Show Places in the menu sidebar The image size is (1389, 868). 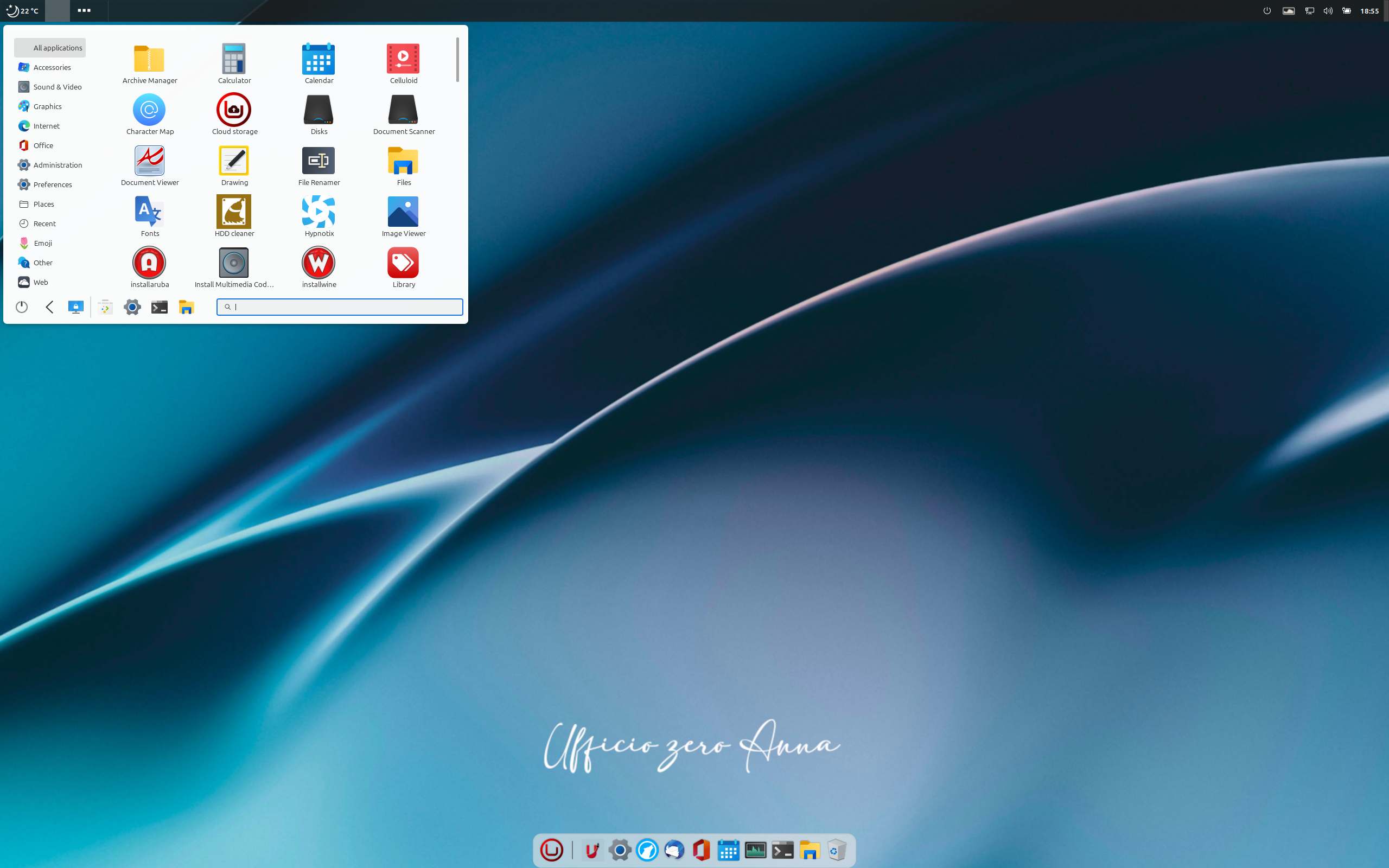coord(50,204)
